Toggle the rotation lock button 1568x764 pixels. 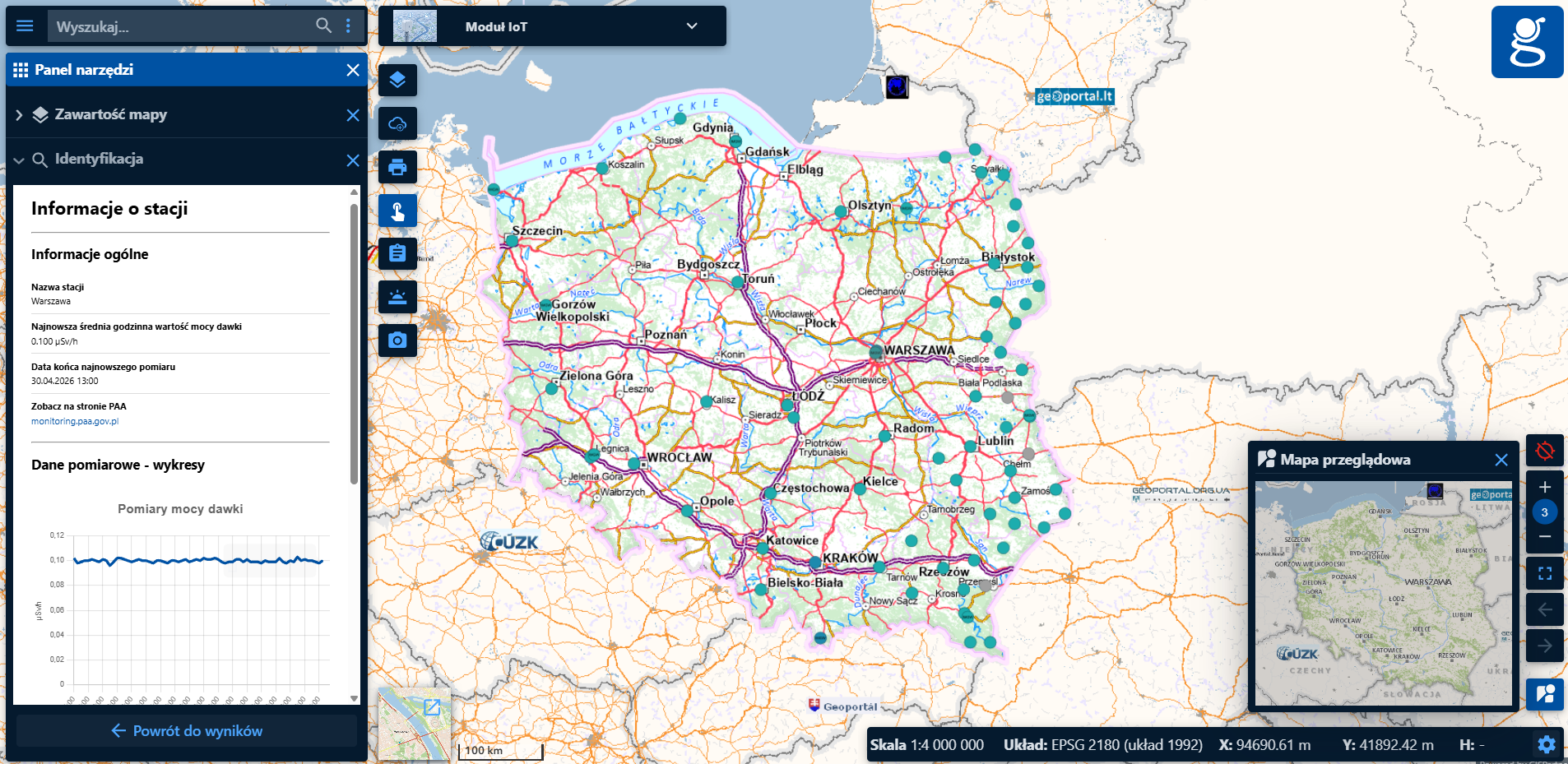(x=1544, y=451)
